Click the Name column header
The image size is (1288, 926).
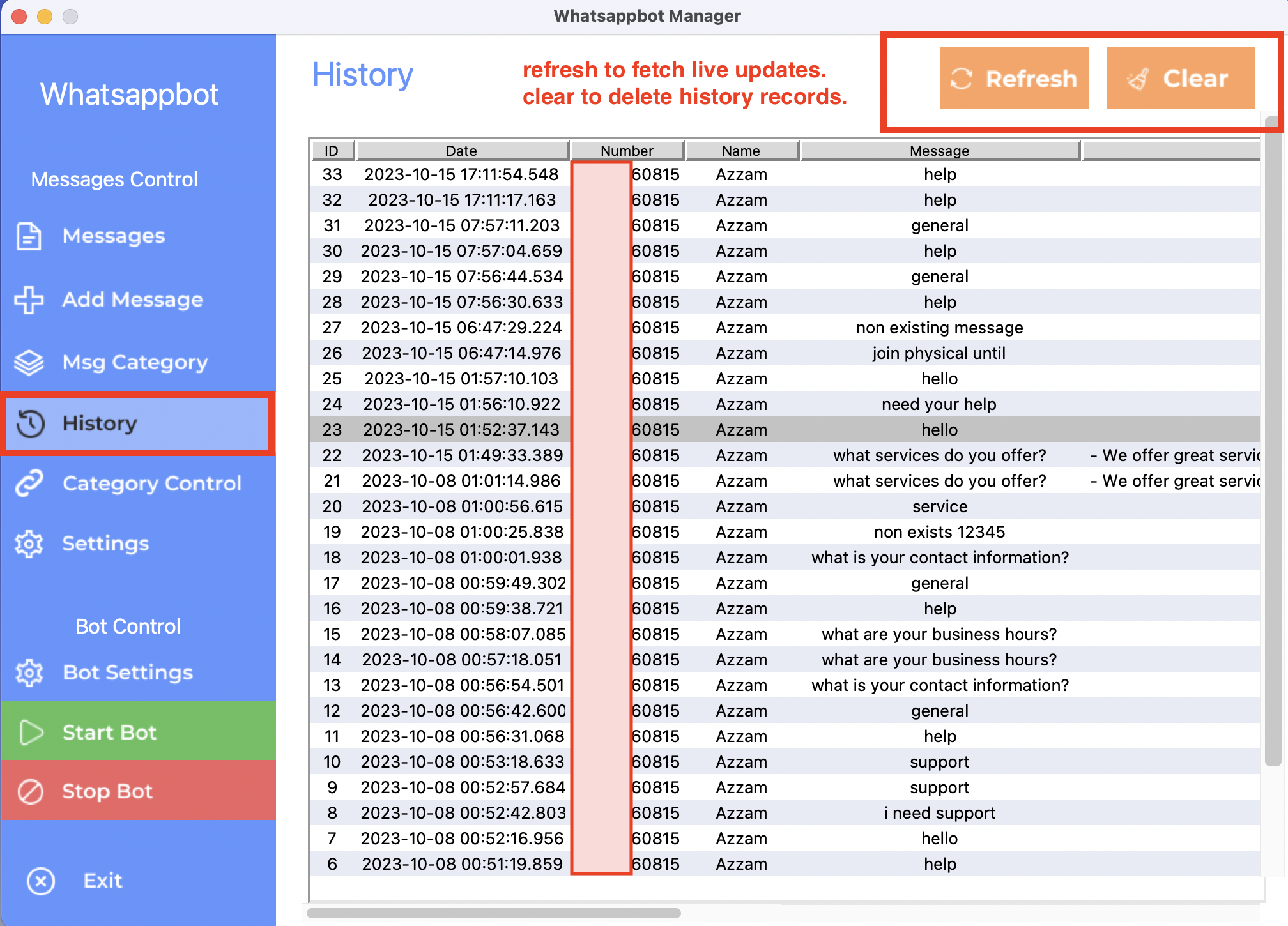coord(741,151)
